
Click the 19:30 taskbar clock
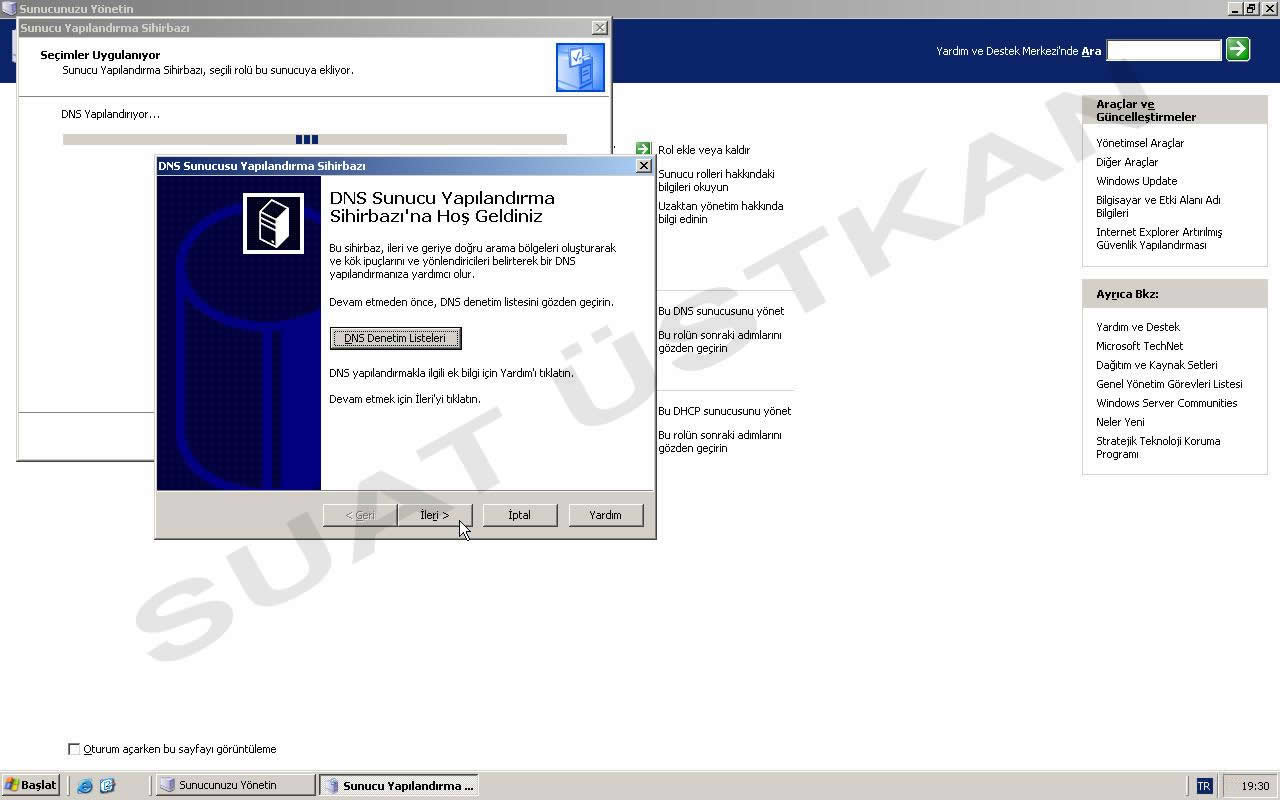click(x=1255, y=786)
